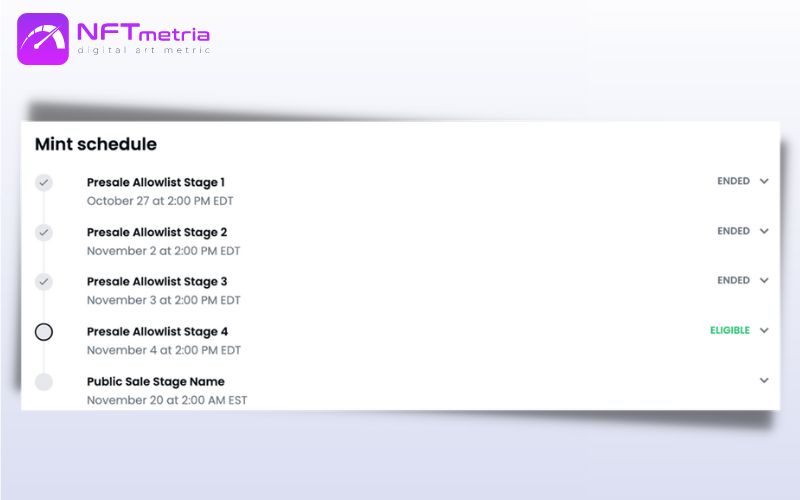Open Presale Allowlist Stage 2 title
Viewport: 800px width, 500px height.
point(157,232)
